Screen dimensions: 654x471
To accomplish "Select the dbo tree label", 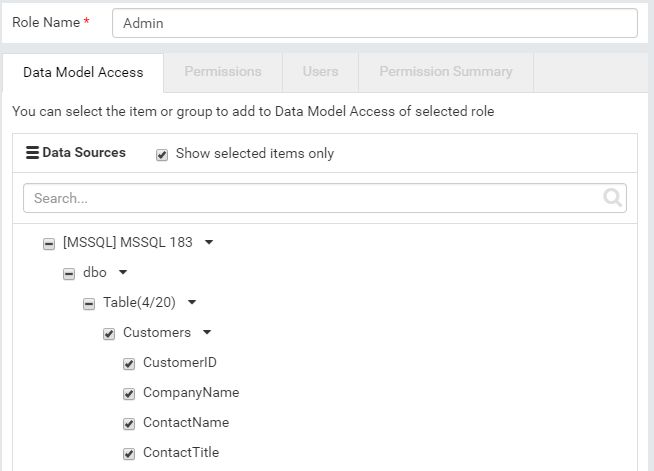I will pos(95,272).
